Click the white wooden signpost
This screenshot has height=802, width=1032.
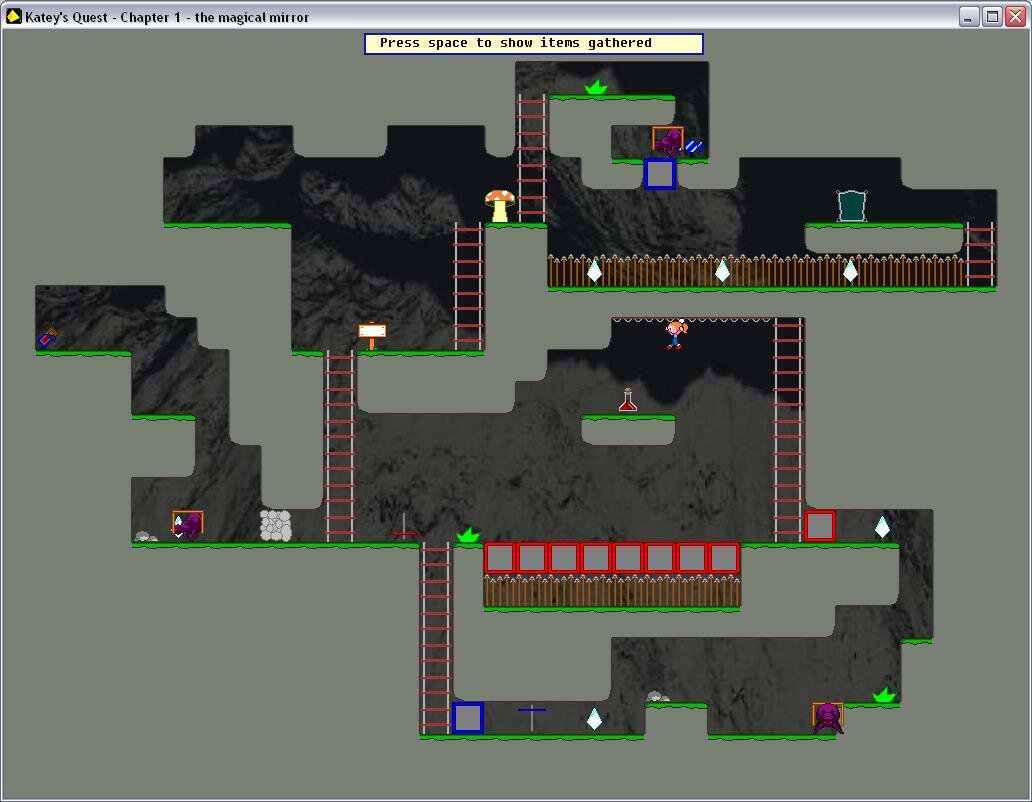(x=372, y=336)
